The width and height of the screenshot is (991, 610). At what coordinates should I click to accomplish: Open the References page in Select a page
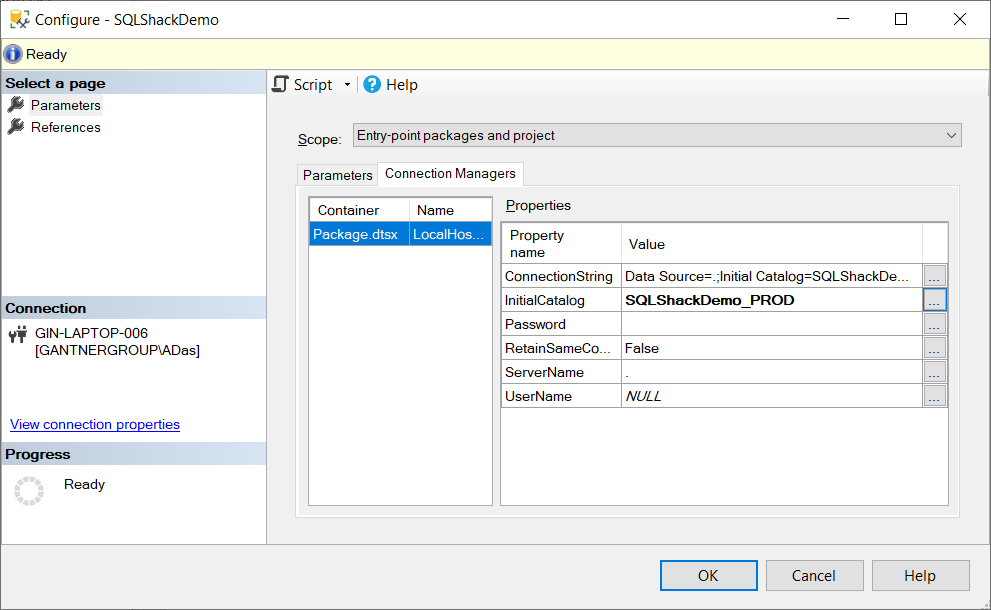[x=66, y=127]
